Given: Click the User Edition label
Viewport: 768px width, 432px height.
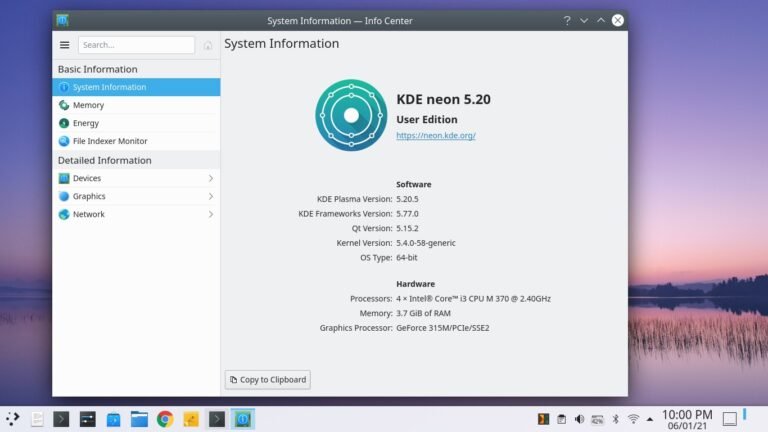Looking at the screenshot, I should (427, 120).
